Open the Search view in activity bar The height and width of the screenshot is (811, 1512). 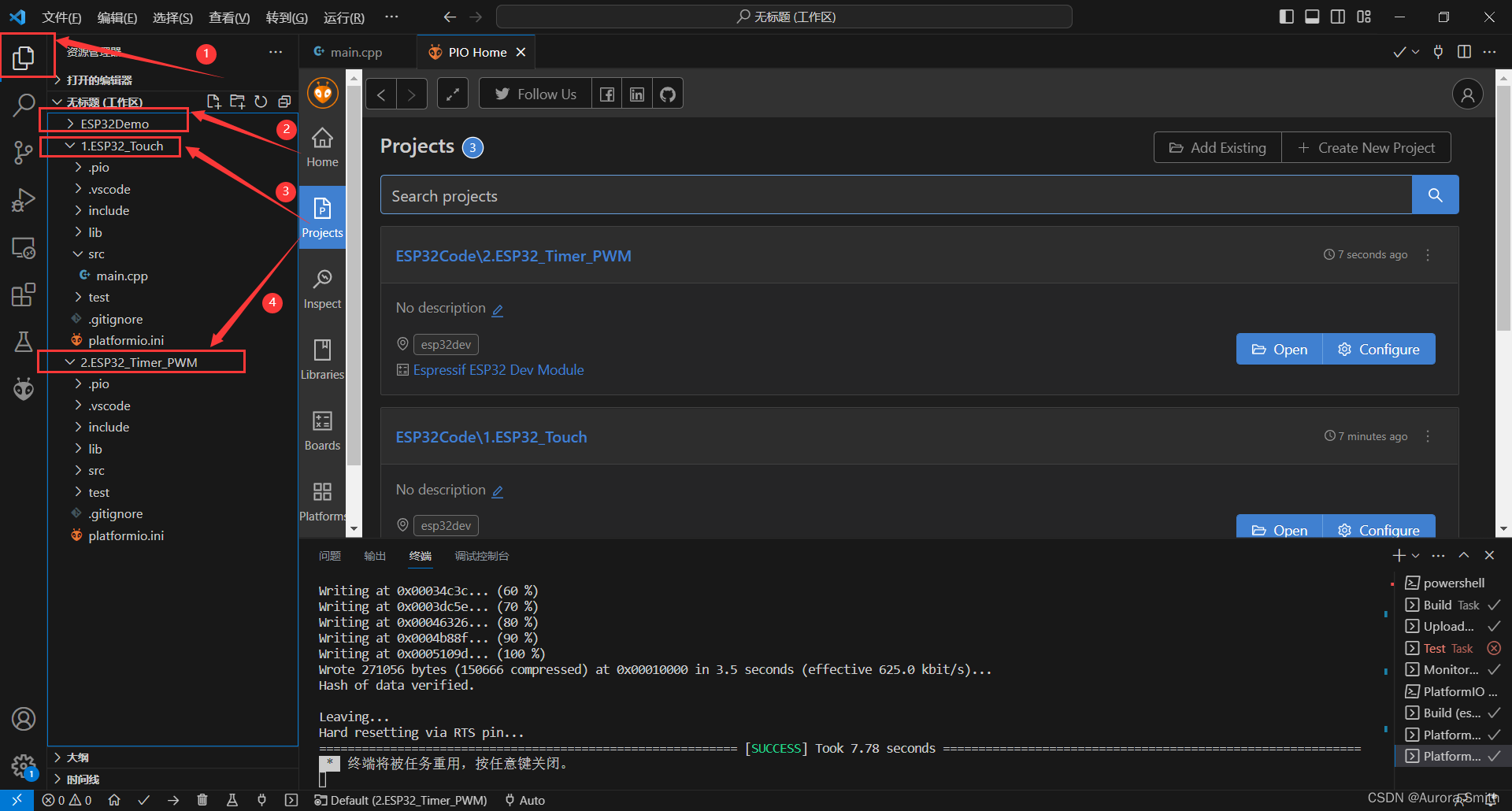click(24, 104)
